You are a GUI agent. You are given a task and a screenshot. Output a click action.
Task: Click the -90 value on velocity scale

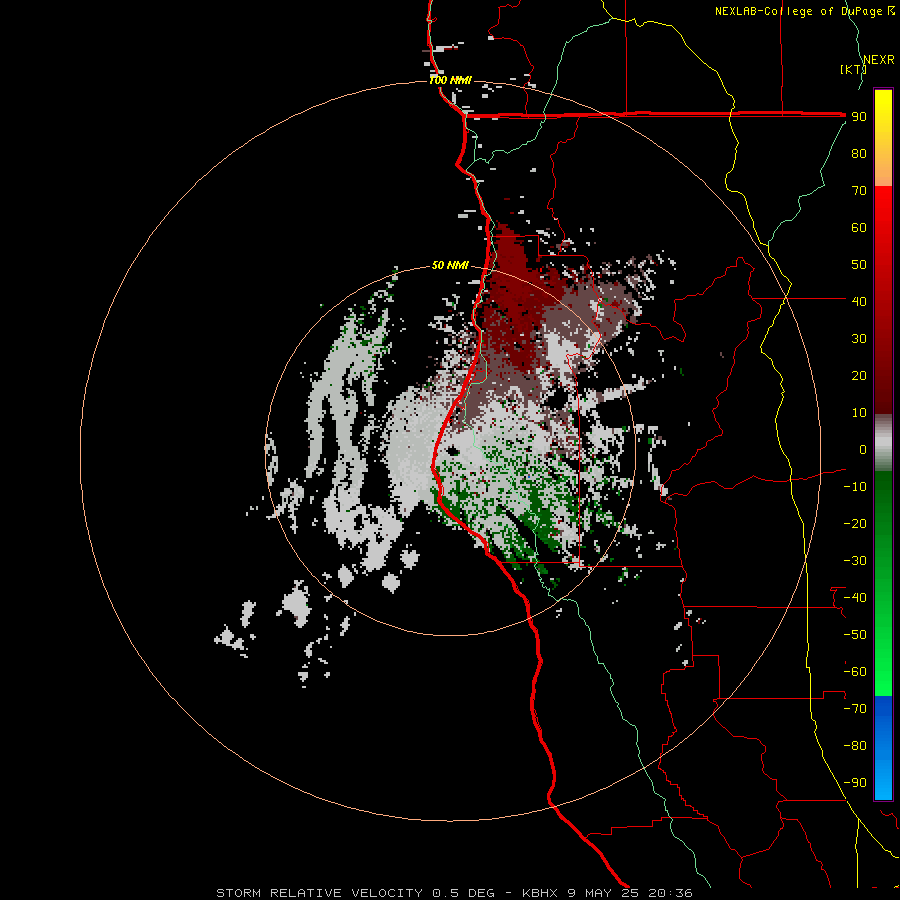pos(855,783)
